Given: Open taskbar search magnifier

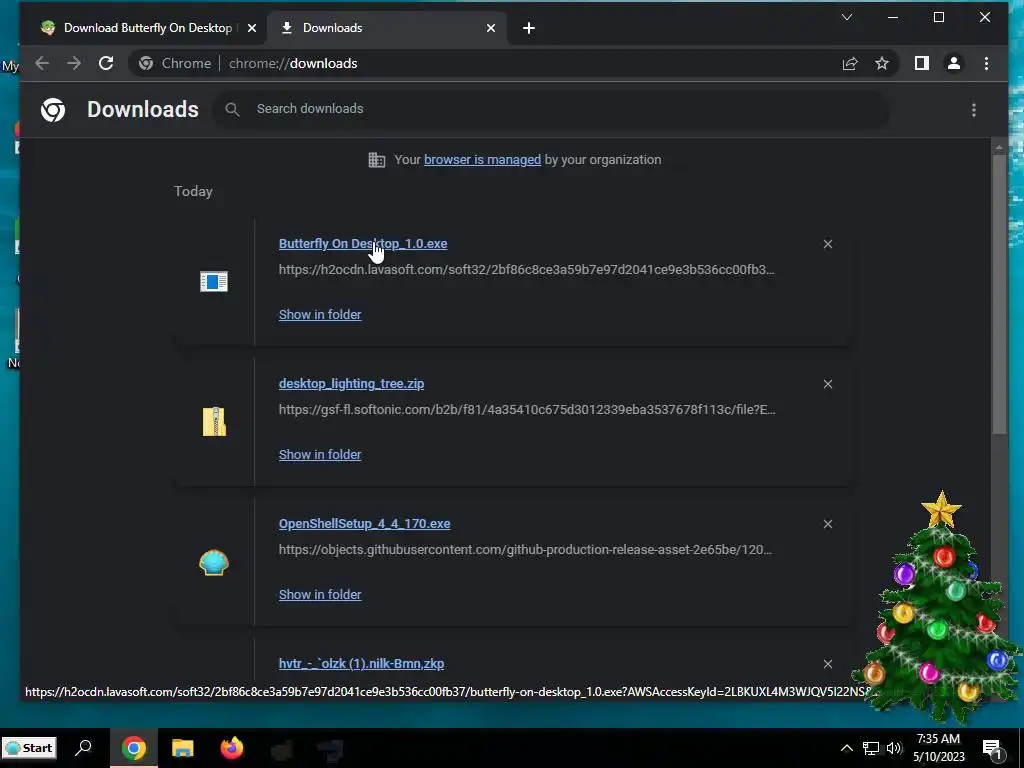Looking at the screenshot, I should [84, 748].
